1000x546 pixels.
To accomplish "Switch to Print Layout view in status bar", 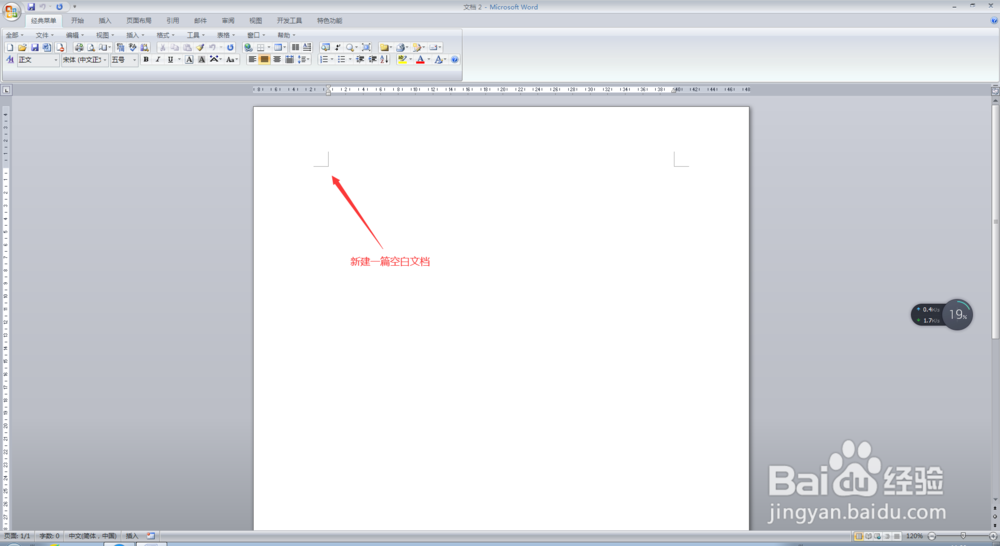I will 858,536.
